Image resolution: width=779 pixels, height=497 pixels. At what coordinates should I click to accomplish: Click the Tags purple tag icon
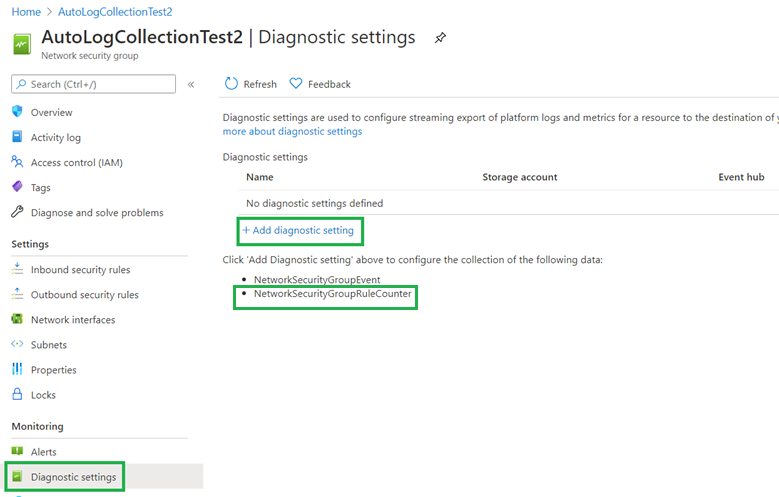[x=17, y=186]
